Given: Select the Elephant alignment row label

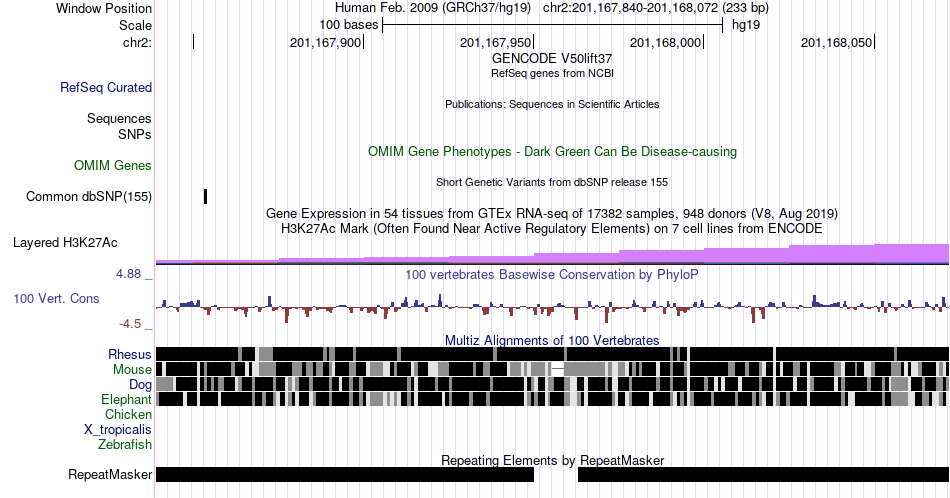Looking at the screenshot, I should coord(127,399).
